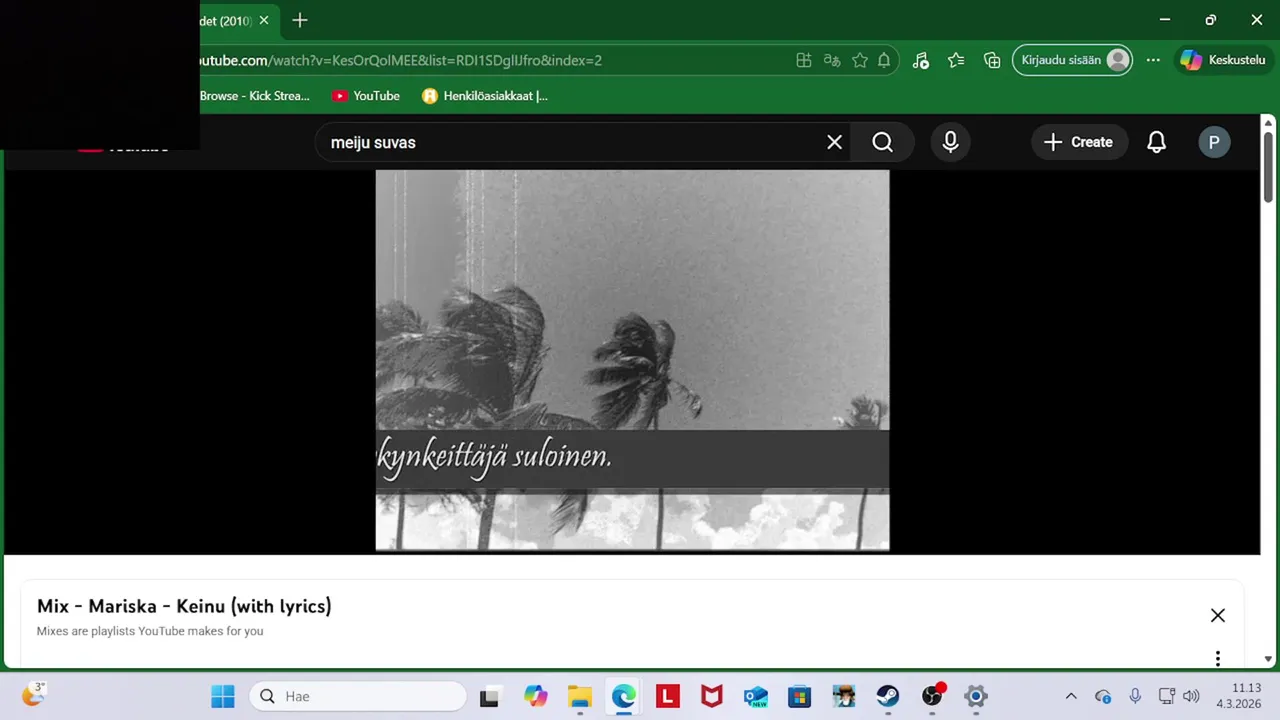This screenshot has width=1280, height=720.
Task: Click the address bar URL
Action: click(x=400, y=60)
